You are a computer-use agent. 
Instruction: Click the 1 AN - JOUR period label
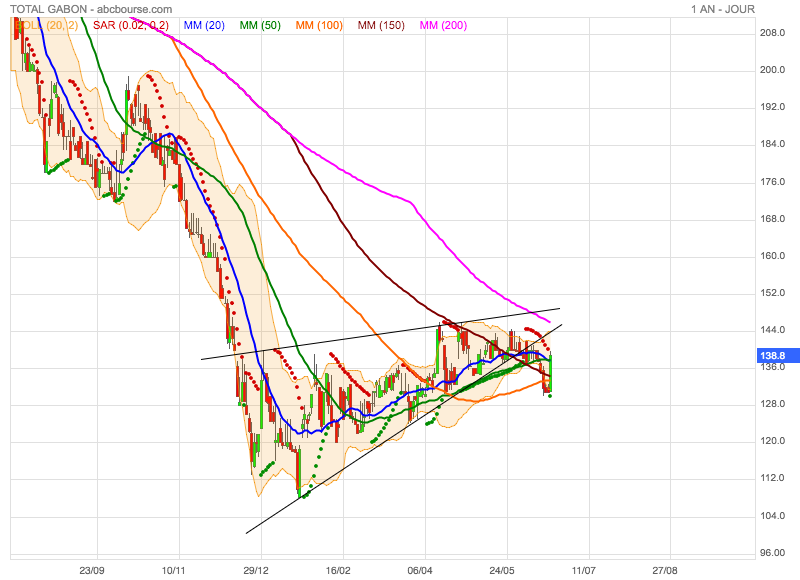(x=723, y=9)
